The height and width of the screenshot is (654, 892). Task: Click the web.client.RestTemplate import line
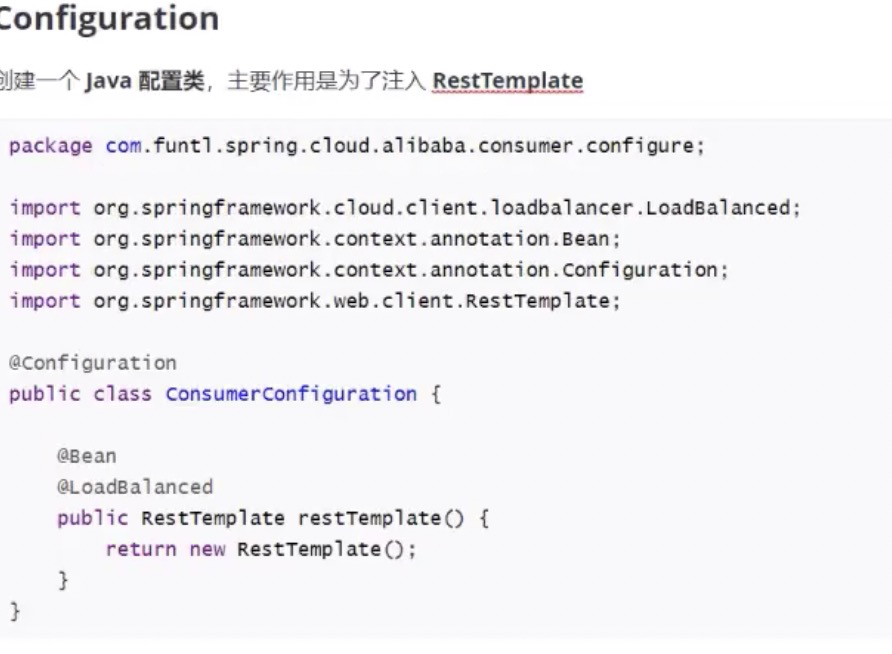315,301
